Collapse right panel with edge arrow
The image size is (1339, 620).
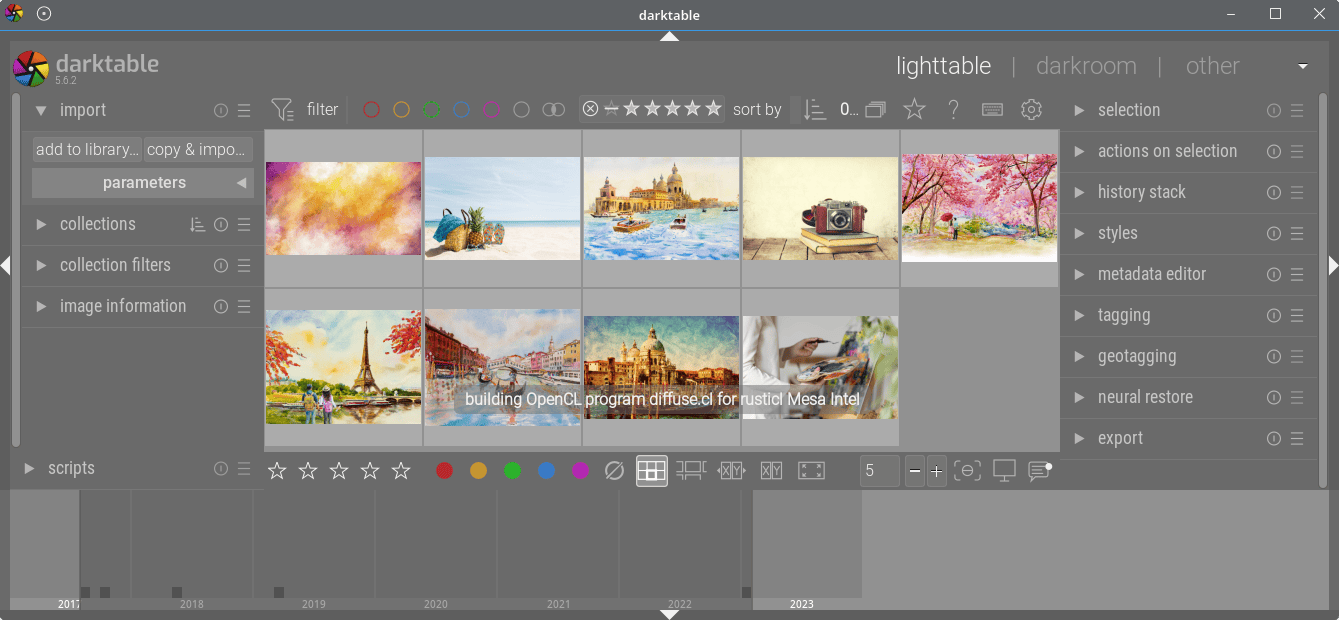1333,266
